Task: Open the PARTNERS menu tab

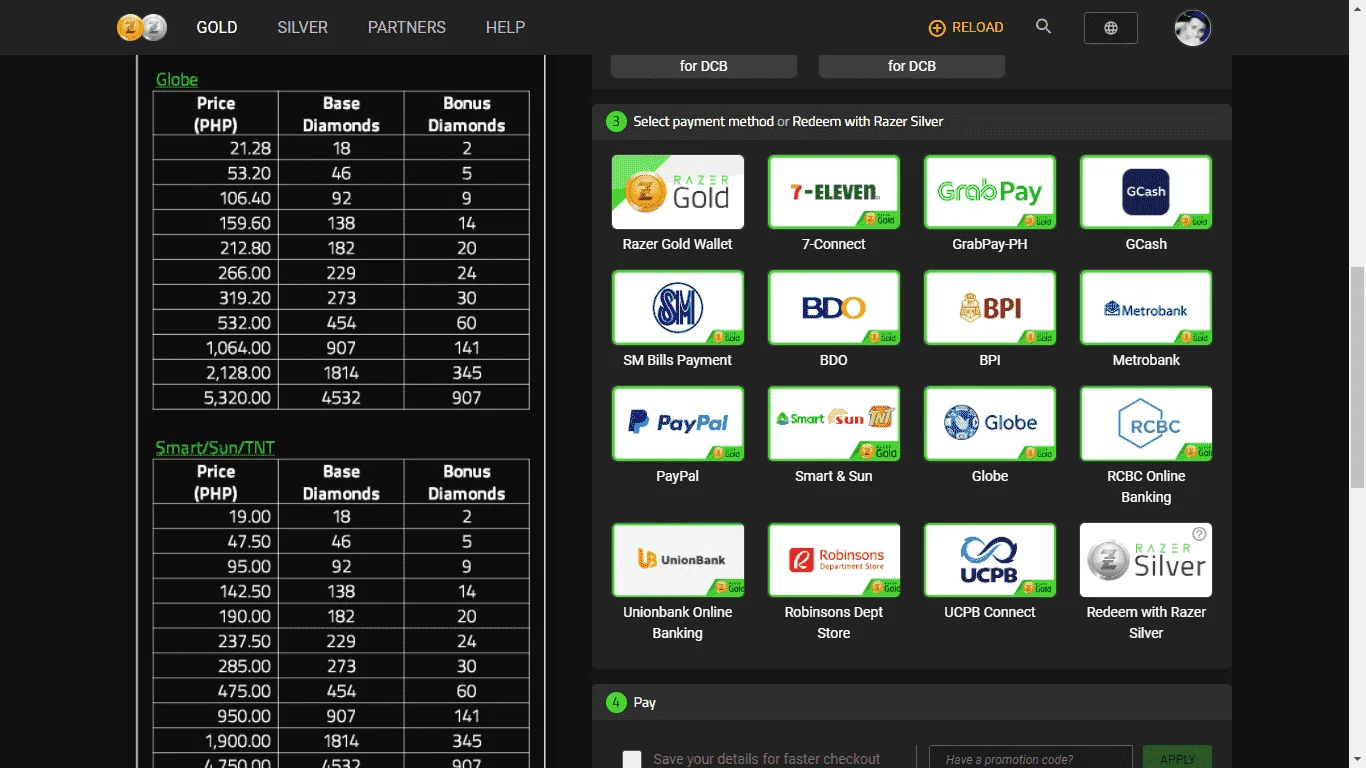Action: pos(407,27)
